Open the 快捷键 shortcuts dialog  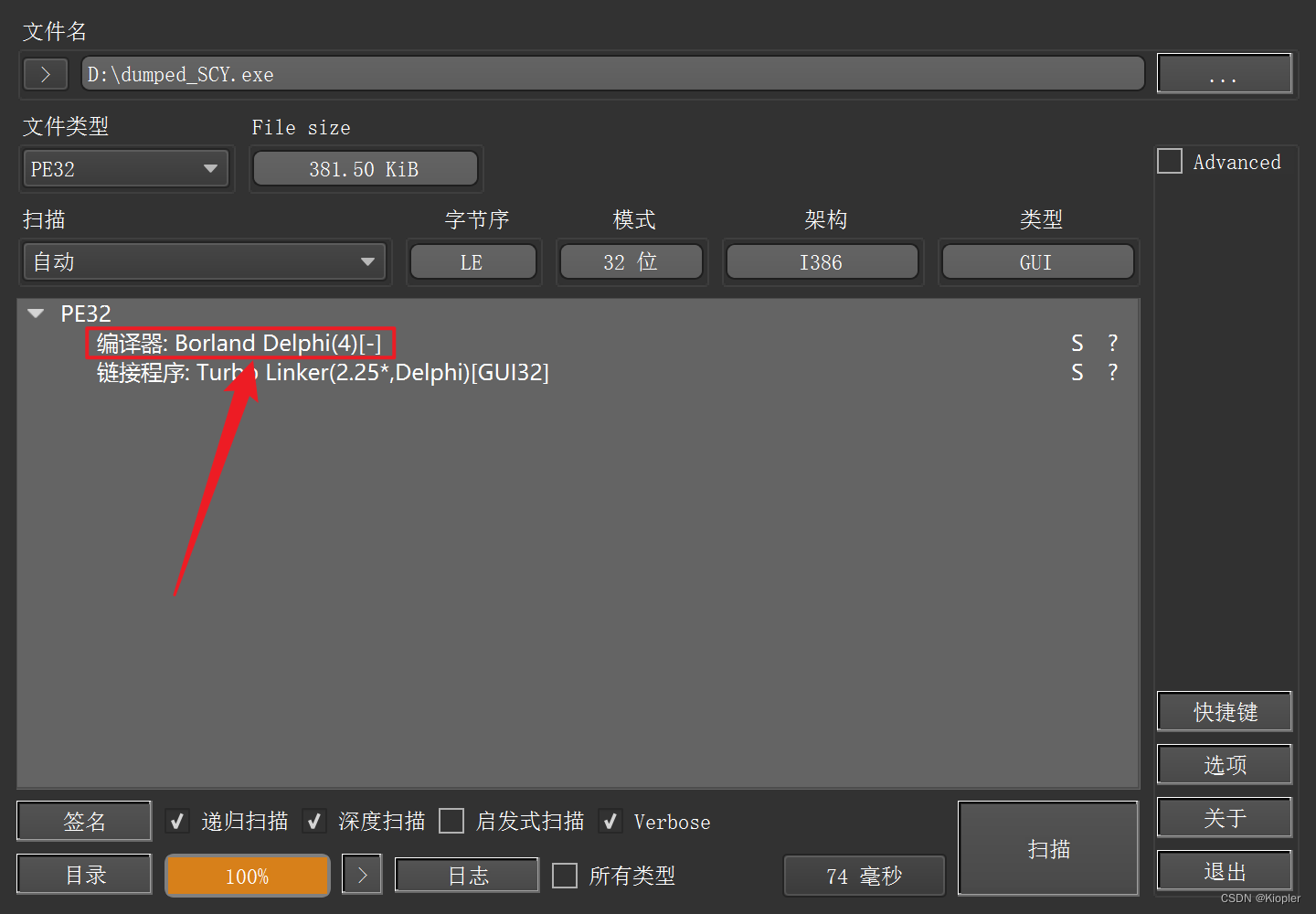[x=1225, y=712]
